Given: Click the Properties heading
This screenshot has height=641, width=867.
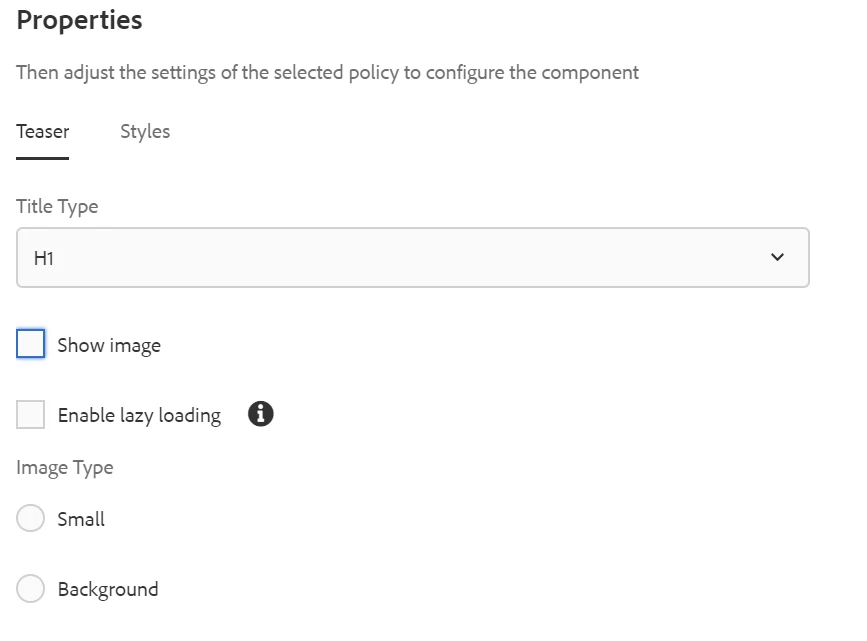Looking at the screenshot, I should [80, 20].
